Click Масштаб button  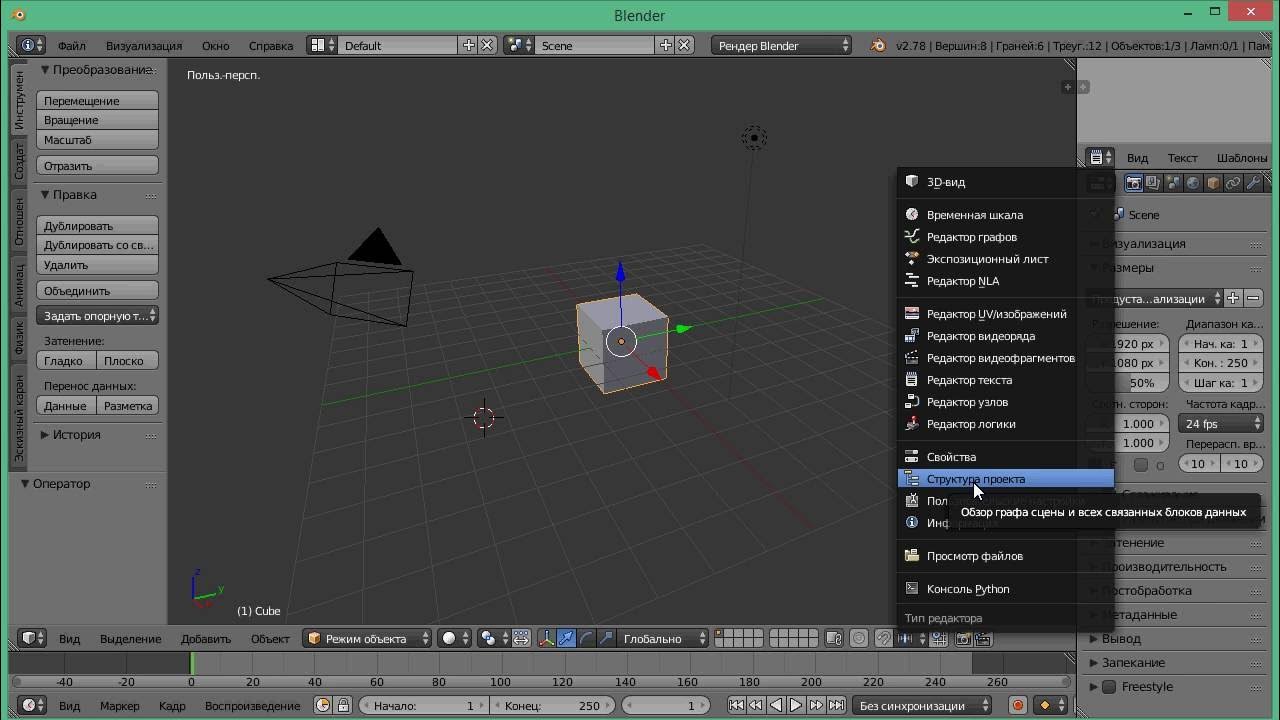(x=98, y=140)
